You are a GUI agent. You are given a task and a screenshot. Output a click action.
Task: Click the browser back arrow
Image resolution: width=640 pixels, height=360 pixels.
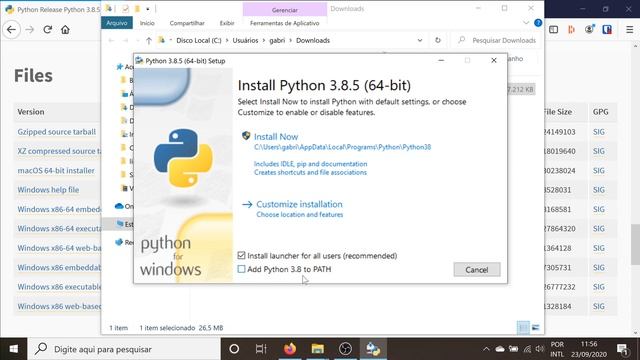[11, 29]
